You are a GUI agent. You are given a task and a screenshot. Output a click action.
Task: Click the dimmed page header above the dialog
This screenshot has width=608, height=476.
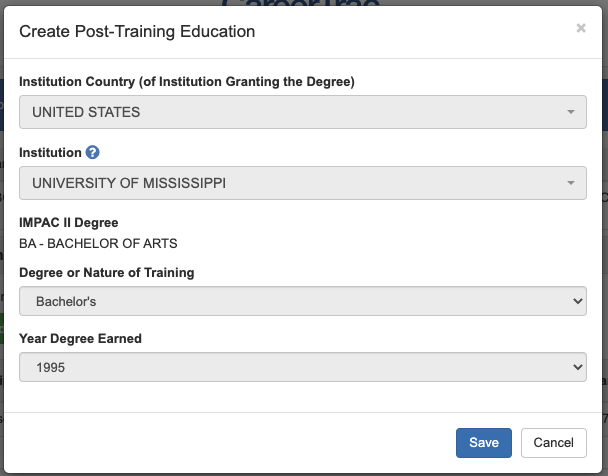300,4
